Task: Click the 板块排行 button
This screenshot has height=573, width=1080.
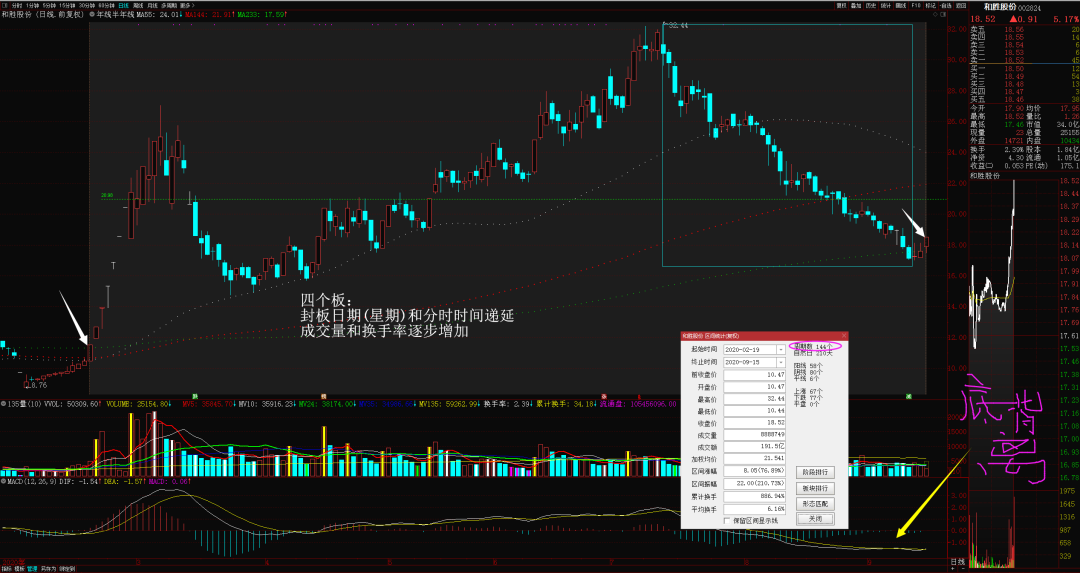Action: 815,488
